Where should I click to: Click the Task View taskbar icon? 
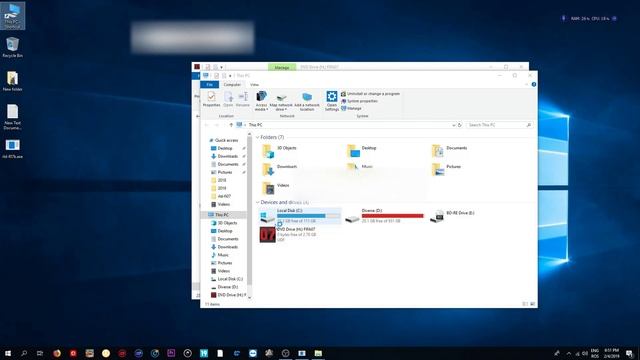click(x=40, y=353)
